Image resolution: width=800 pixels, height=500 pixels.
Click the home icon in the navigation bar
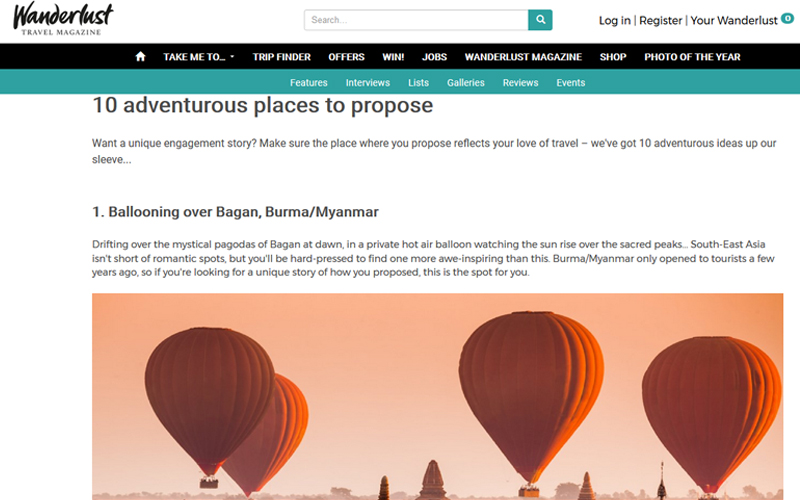point(140,57)
